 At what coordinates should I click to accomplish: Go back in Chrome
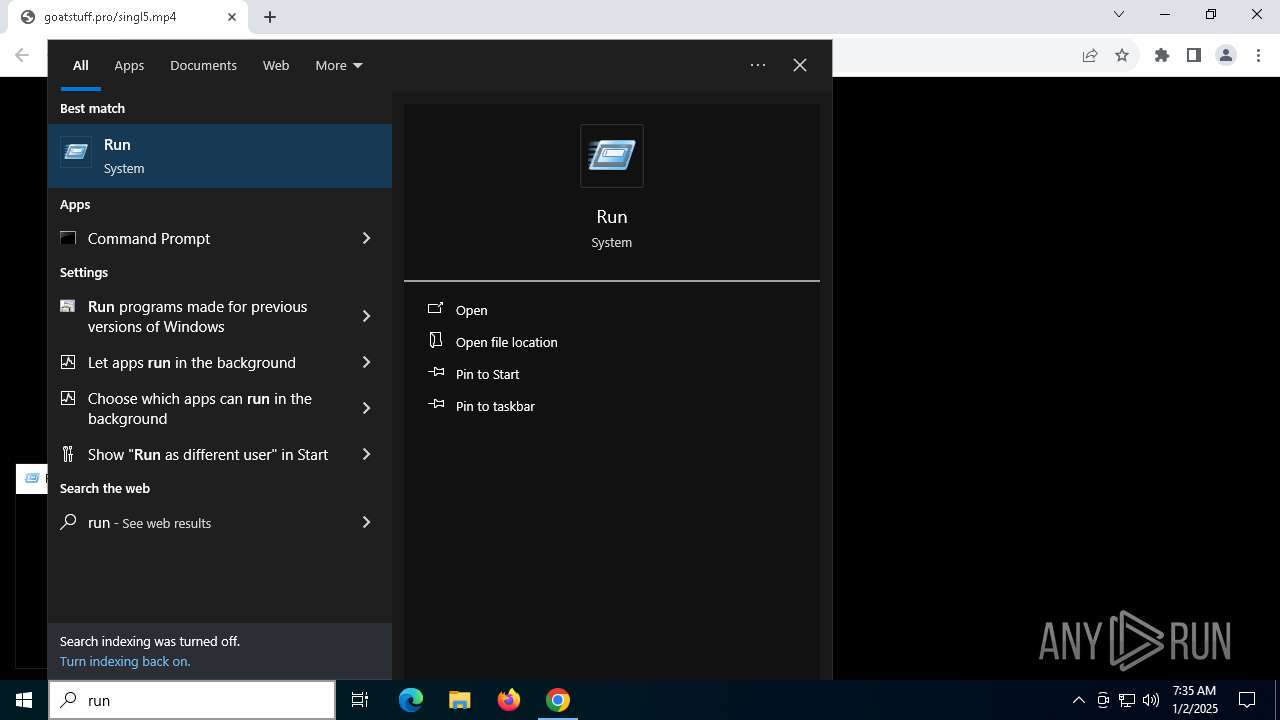22,56
